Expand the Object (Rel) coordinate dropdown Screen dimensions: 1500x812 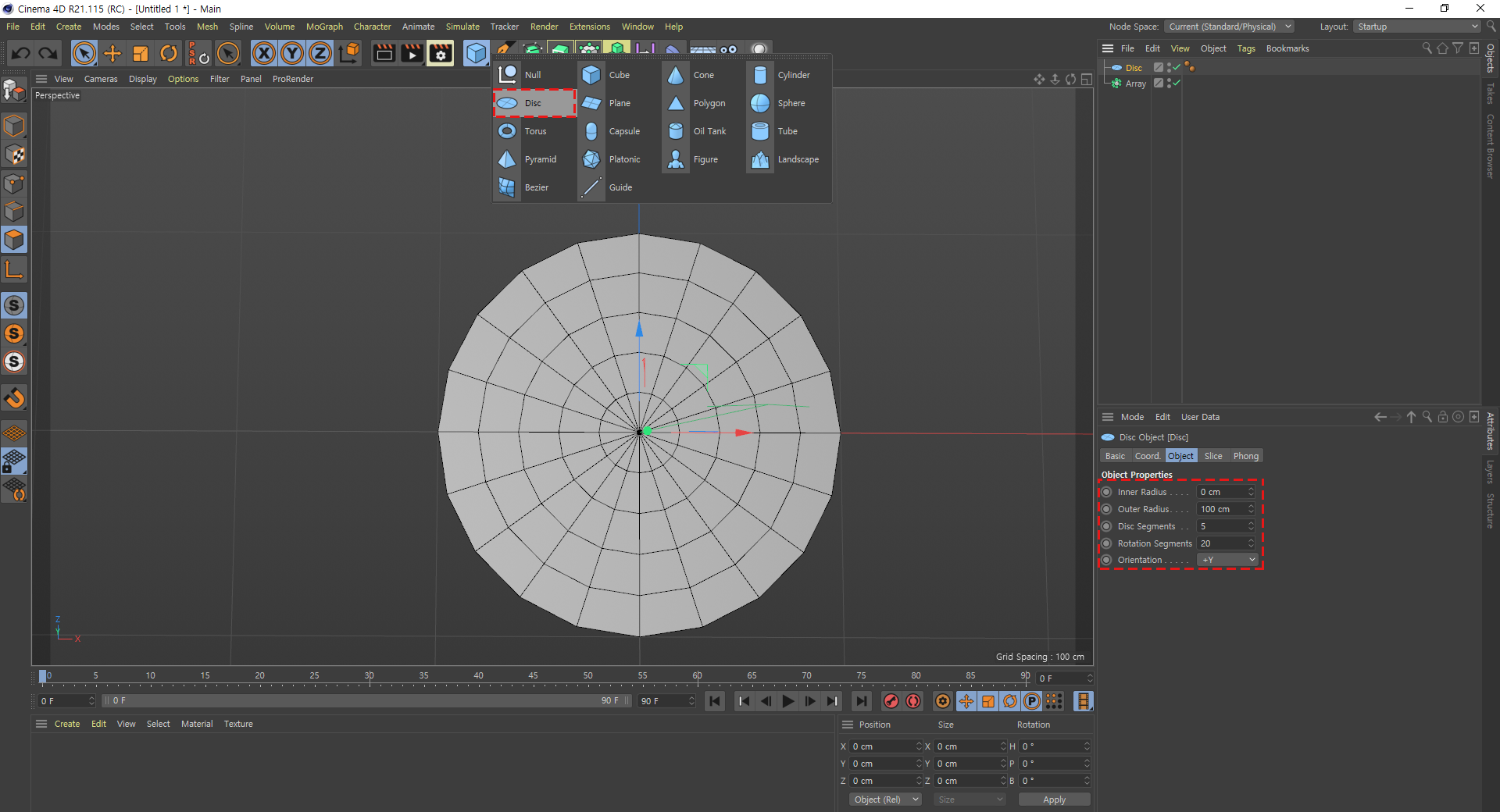[885, 800]
